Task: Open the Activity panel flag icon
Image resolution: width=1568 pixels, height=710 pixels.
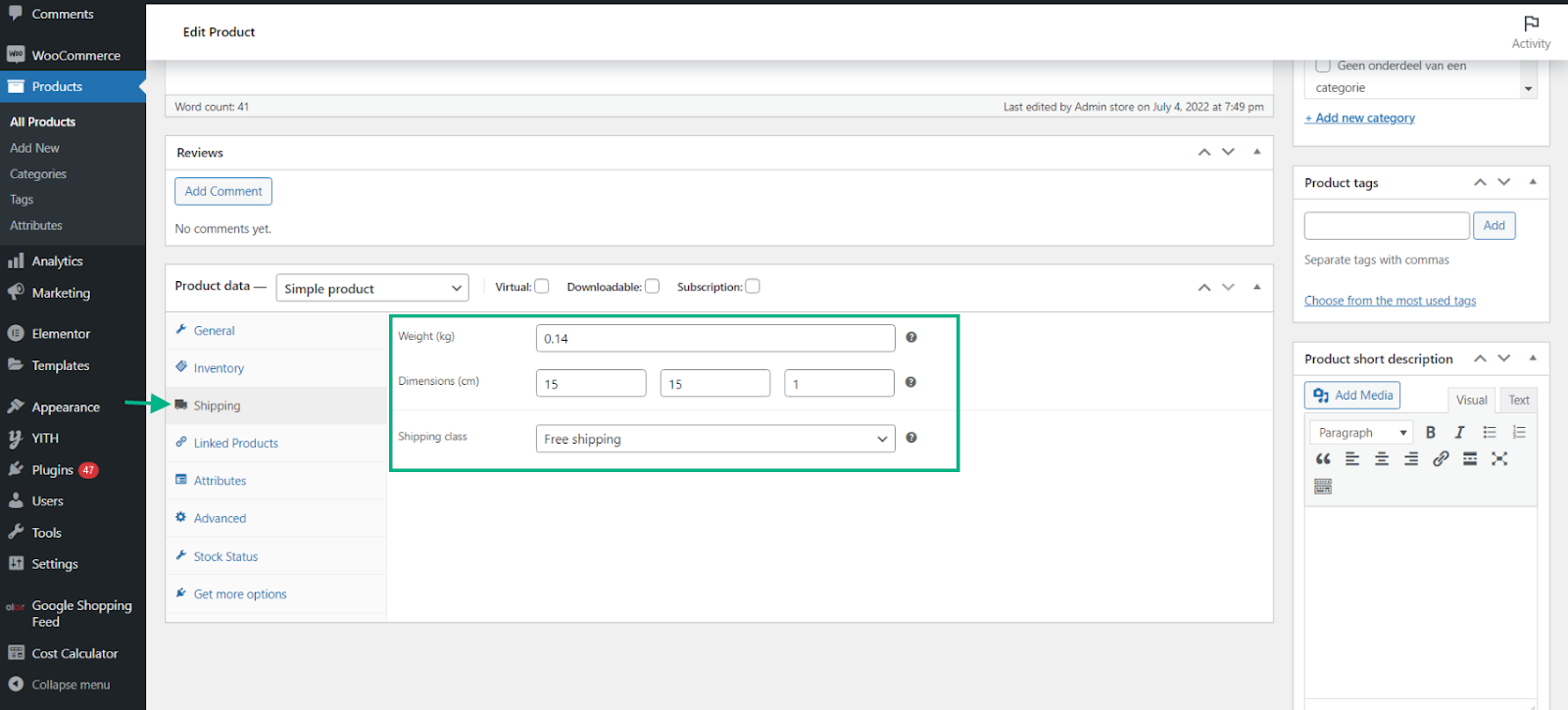Action: click(x=1531, y=24)
